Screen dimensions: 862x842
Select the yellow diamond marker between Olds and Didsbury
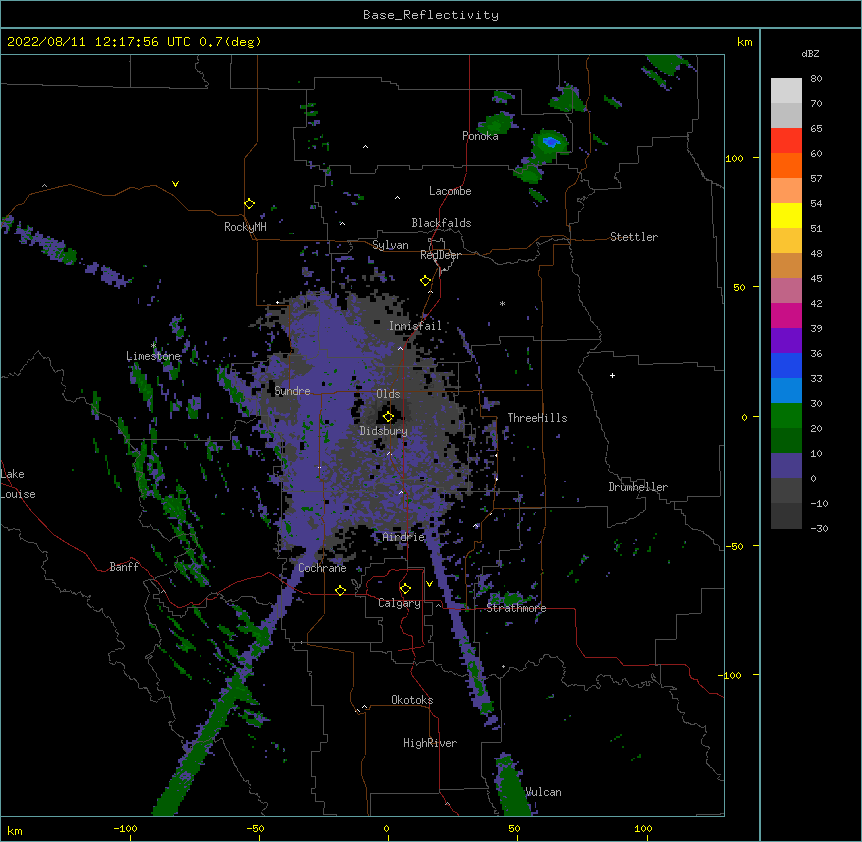389,416
